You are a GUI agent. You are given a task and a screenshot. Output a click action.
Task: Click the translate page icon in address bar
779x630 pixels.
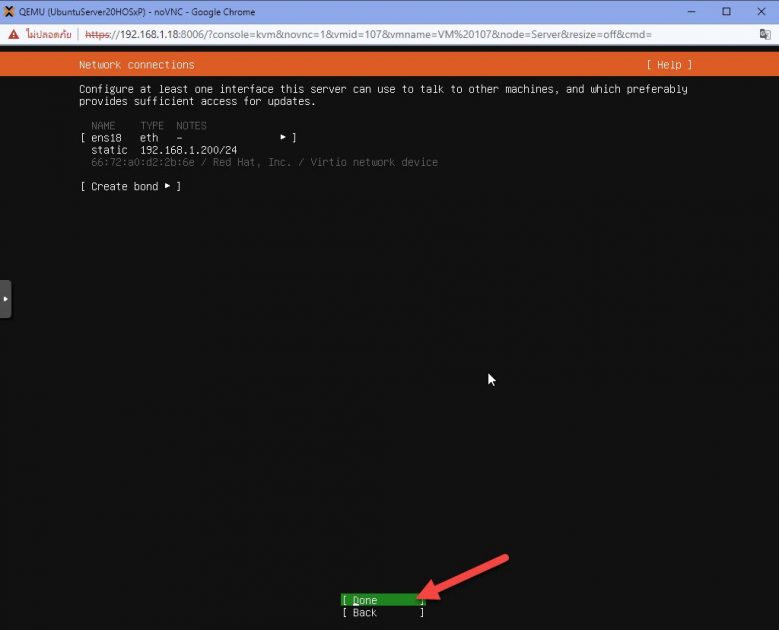[765, 34]
